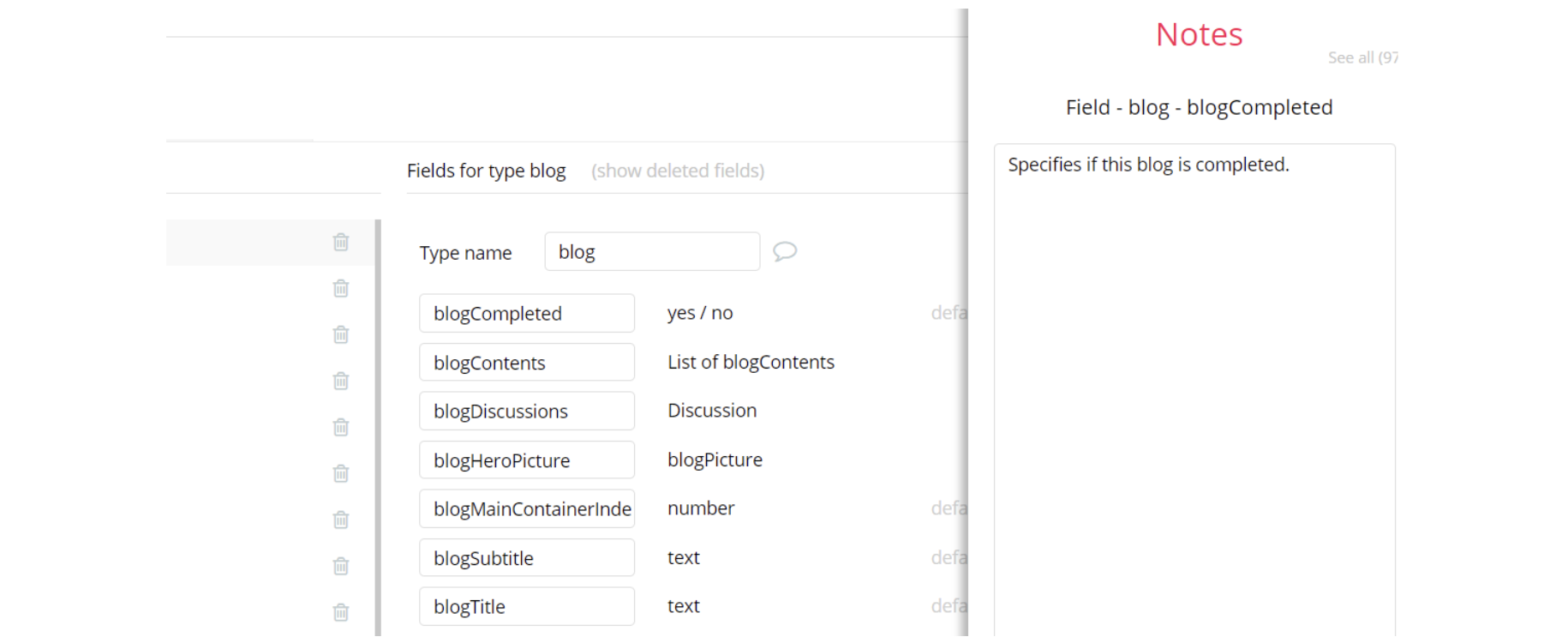1568x643 pixels.
Task: Click the topmost trash icon in highlighted row
Action: [x=341, y=243]
